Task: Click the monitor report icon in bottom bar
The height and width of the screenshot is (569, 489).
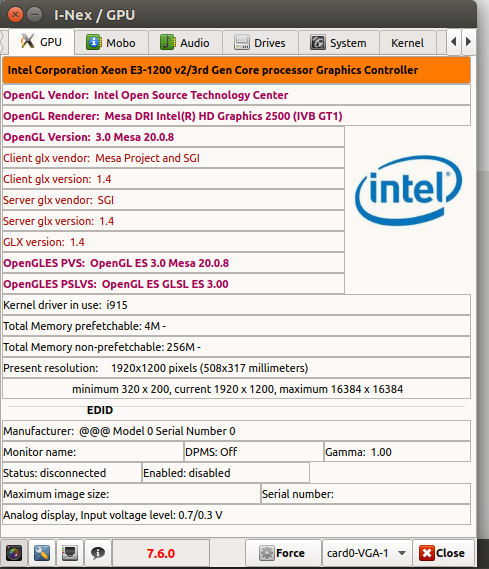Action: point(70,553)
